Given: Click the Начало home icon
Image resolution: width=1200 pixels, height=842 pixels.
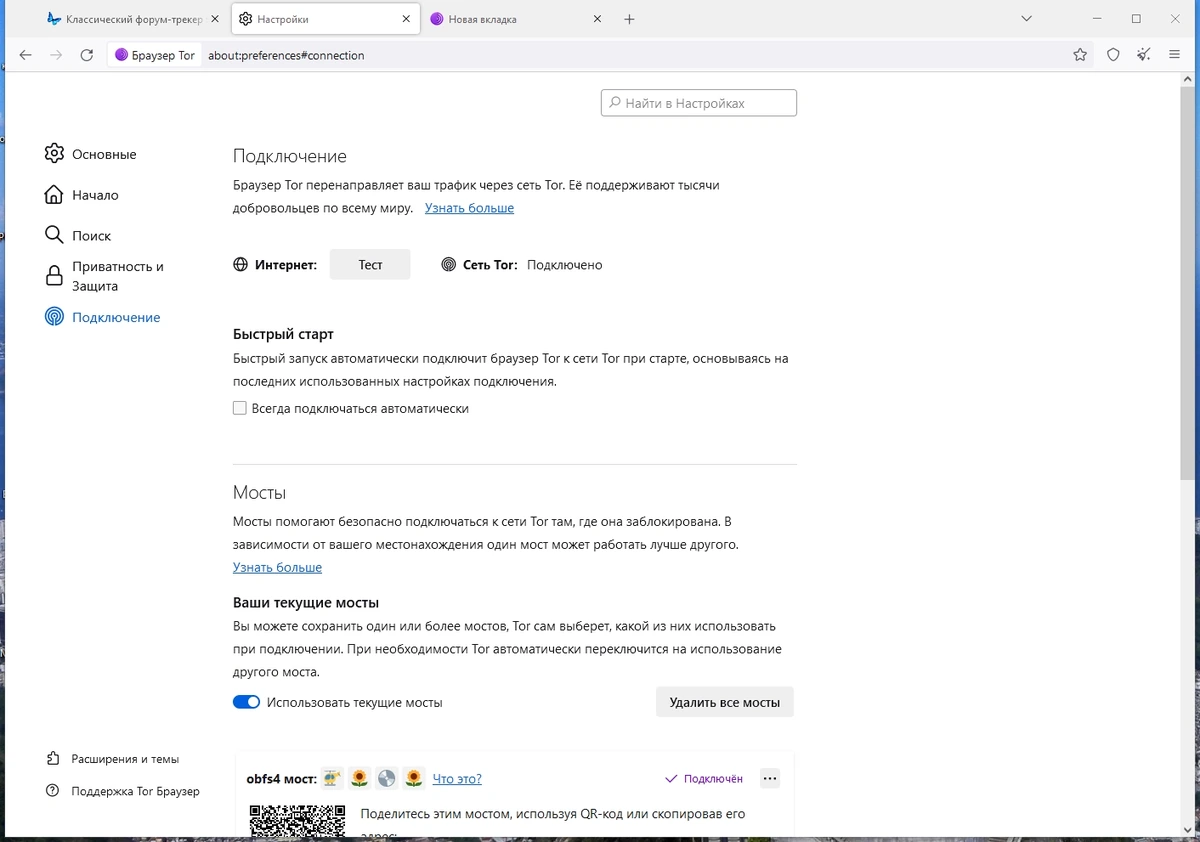Looking at the screenshot, I should coord(54,194).
